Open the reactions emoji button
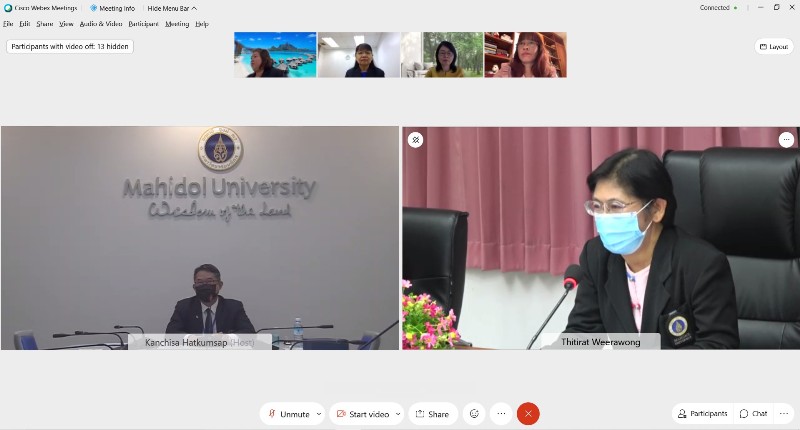The width and height of the screenshot is (800, 430). click(x=474, y=414)
